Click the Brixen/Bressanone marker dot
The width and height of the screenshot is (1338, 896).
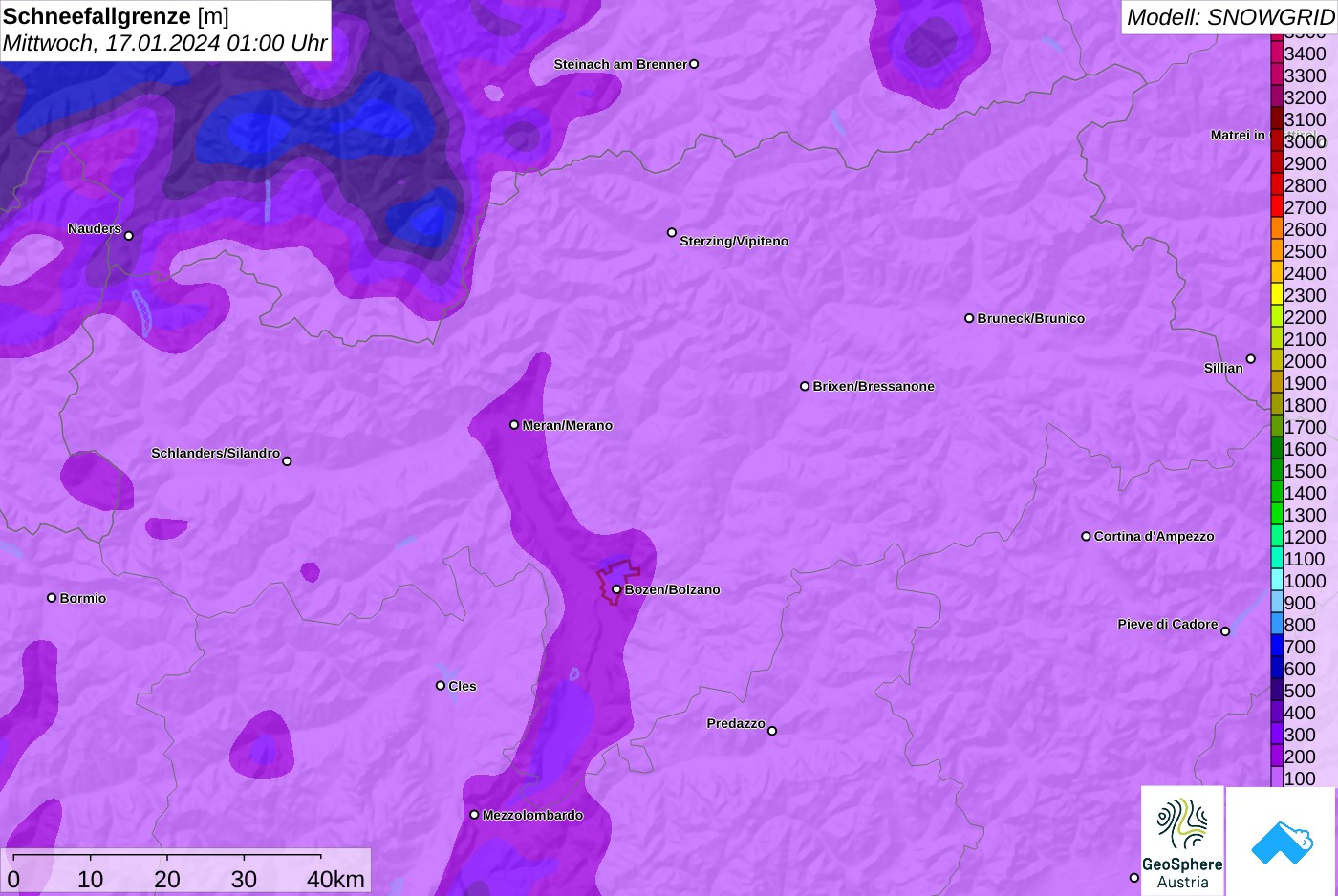click(805, 386)
